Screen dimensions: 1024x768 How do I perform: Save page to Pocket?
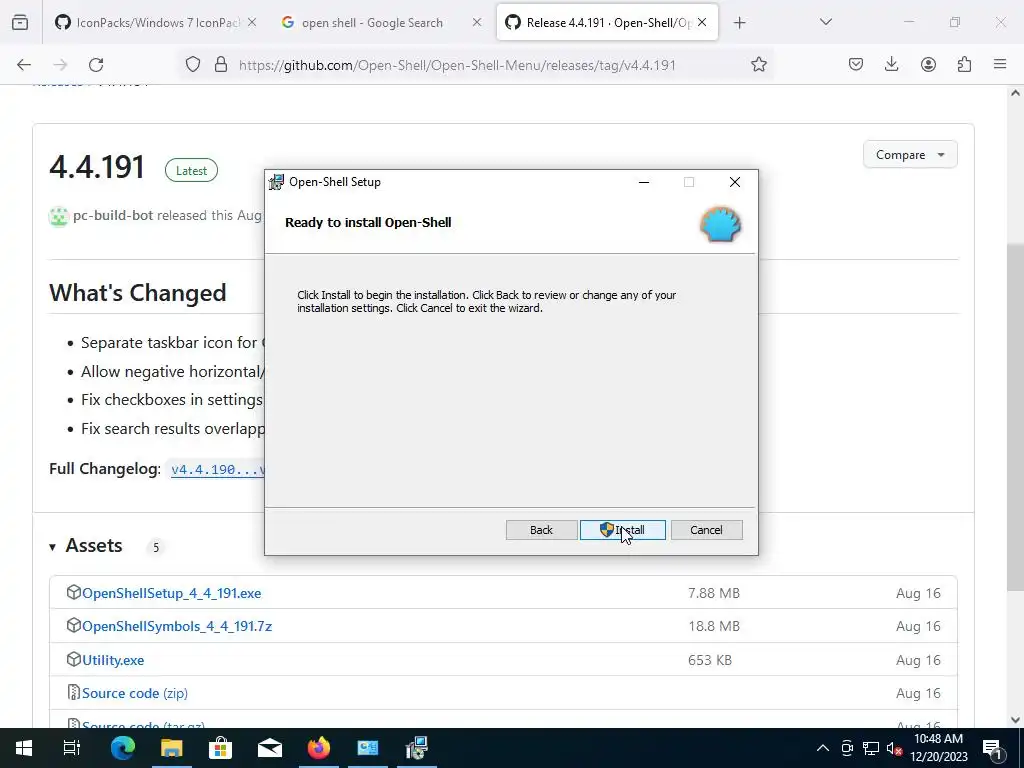click(x=856, y=65)
